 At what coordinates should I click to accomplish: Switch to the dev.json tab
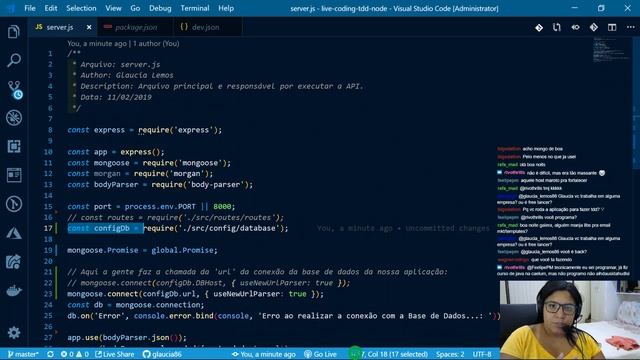[x=205, y=27]
